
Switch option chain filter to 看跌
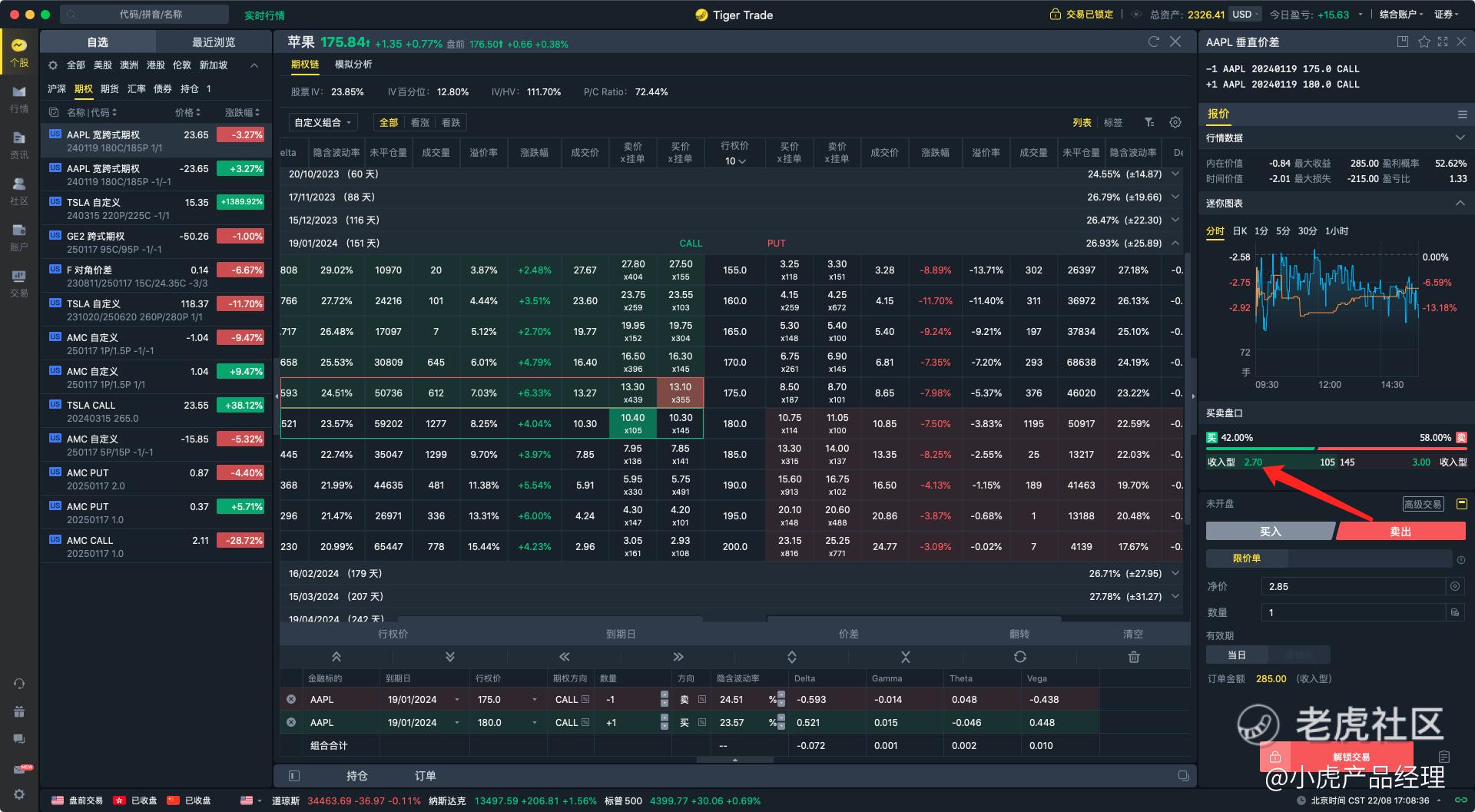point(451,122)
